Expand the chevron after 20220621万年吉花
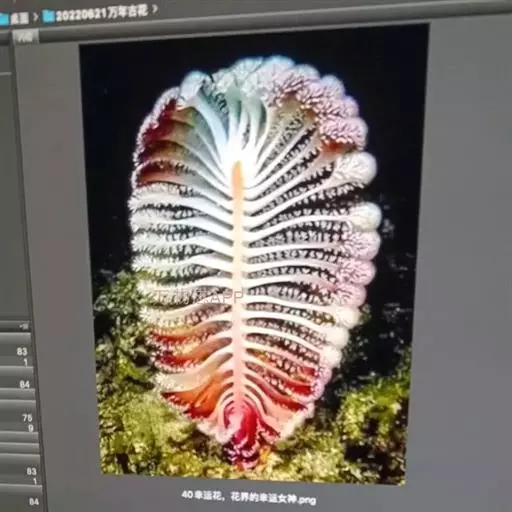The width and height of the screenshot is (512, 512). 154,9
